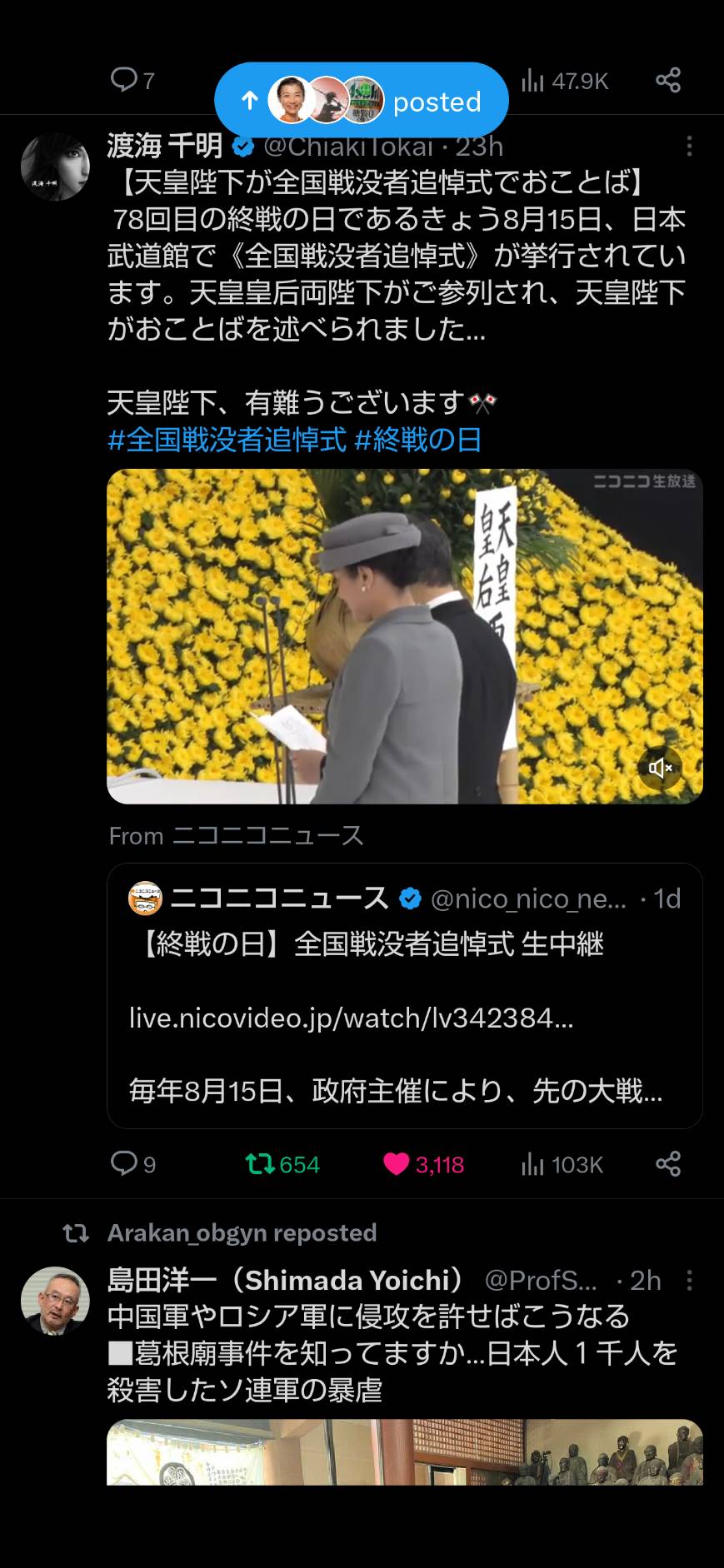Share the 渡海 千明 post
Screen dimensions: 724x1568
point(668,1163)
